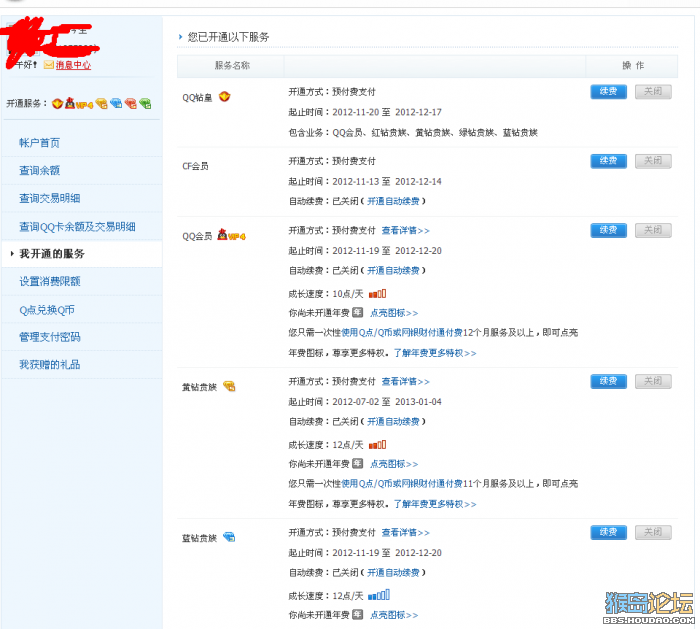The image size is (700, 629).
Task: Click the blue diamond icon beside 蓝钻贵族
Action: (229, 537)
